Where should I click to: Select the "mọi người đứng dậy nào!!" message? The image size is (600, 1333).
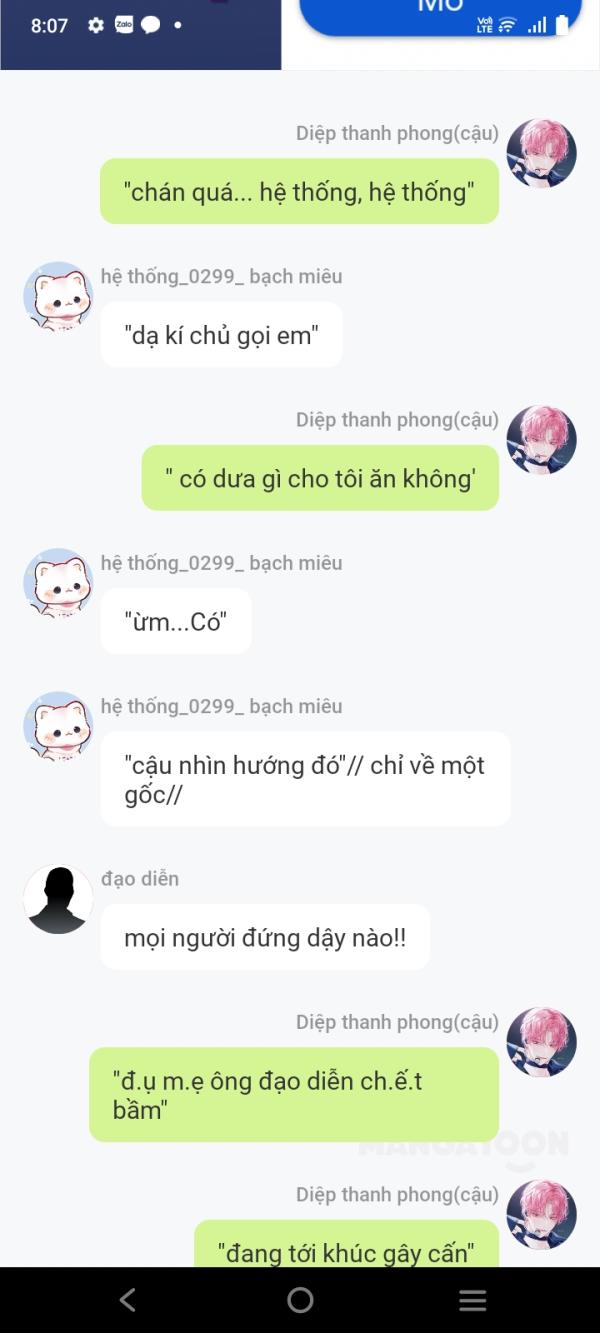pyautogui.click(x=265, y=937)
